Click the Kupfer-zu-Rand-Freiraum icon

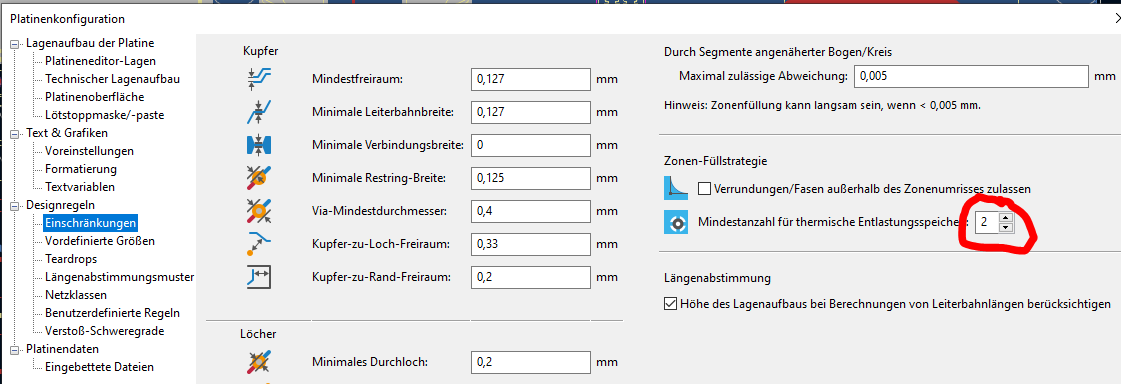[x=256, y=277]
